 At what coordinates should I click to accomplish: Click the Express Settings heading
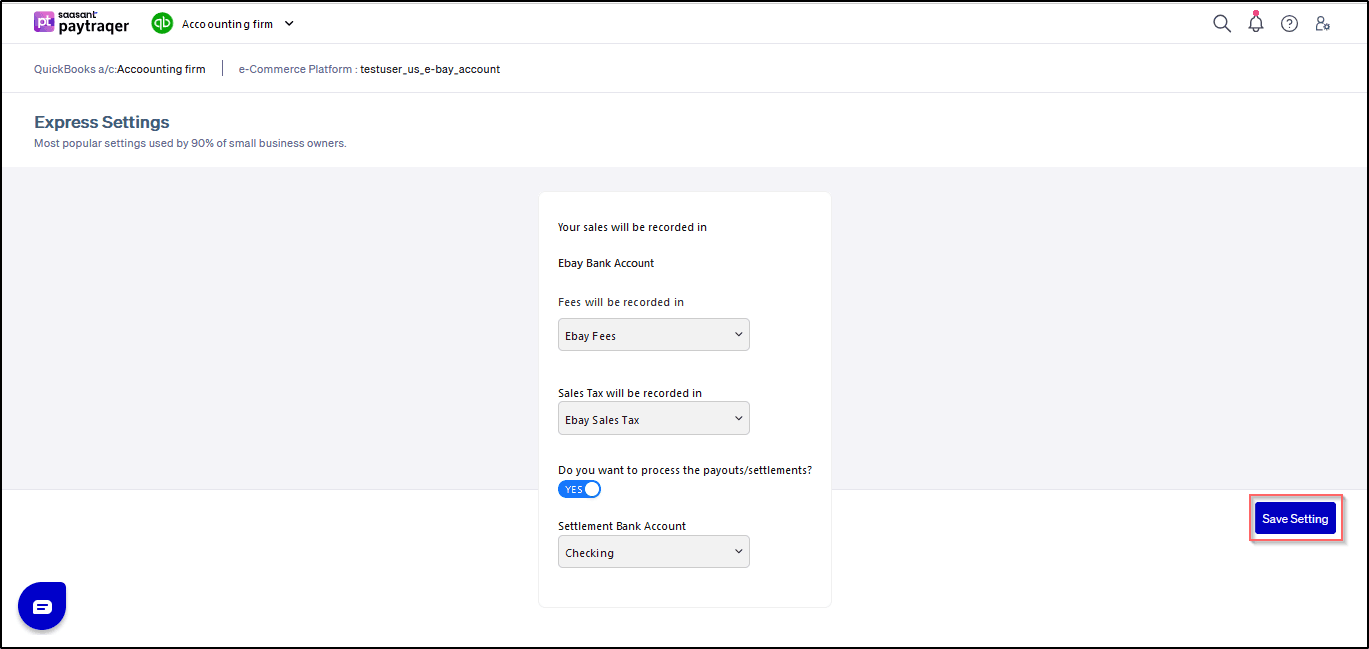point(102,122)
